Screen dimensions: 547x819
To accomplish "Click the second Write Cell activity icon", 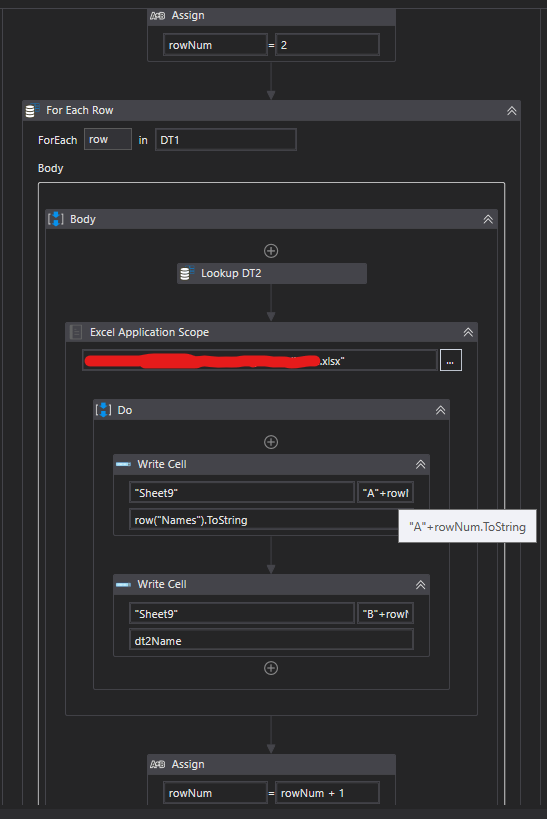I will point(123,584).
